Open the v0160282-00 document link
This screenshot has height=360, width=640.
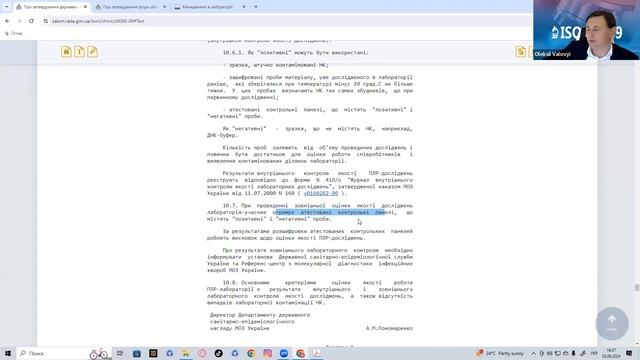(x=320, y=193)
